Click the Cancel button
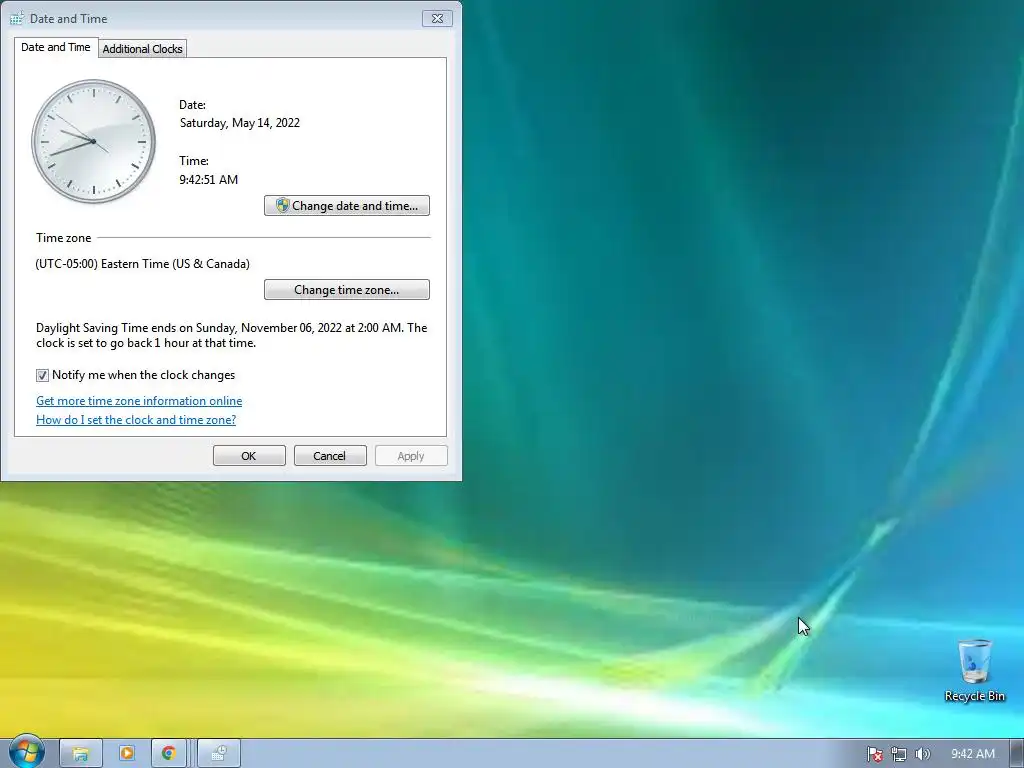 tap(330, 456)
